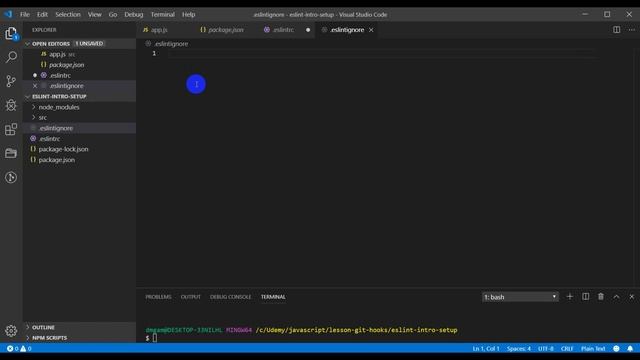Open notifications bell in status bar
Screen dimensions: 640x360
coord(630,349)
